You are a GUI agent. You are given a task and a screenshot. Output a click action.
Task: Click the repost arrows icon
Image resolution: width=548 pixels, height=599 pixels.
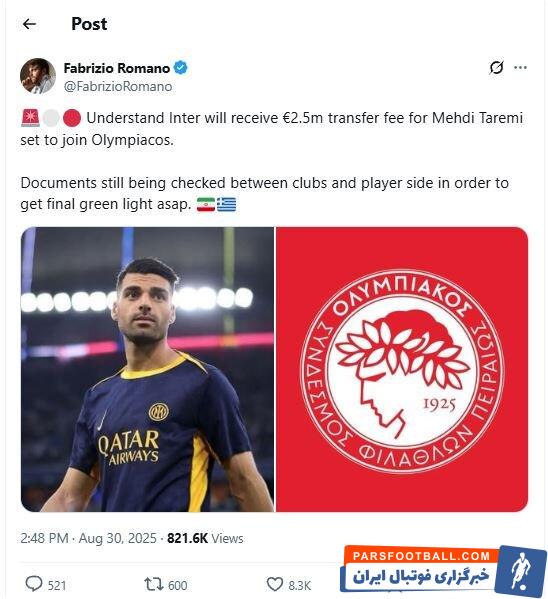pos(154,584)
